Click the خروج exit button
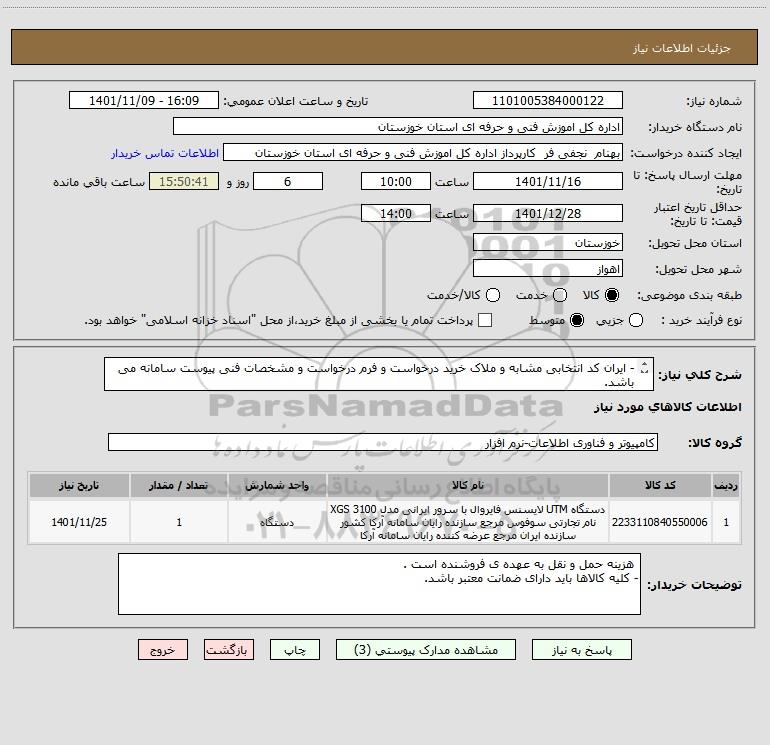 pos(163,650)
